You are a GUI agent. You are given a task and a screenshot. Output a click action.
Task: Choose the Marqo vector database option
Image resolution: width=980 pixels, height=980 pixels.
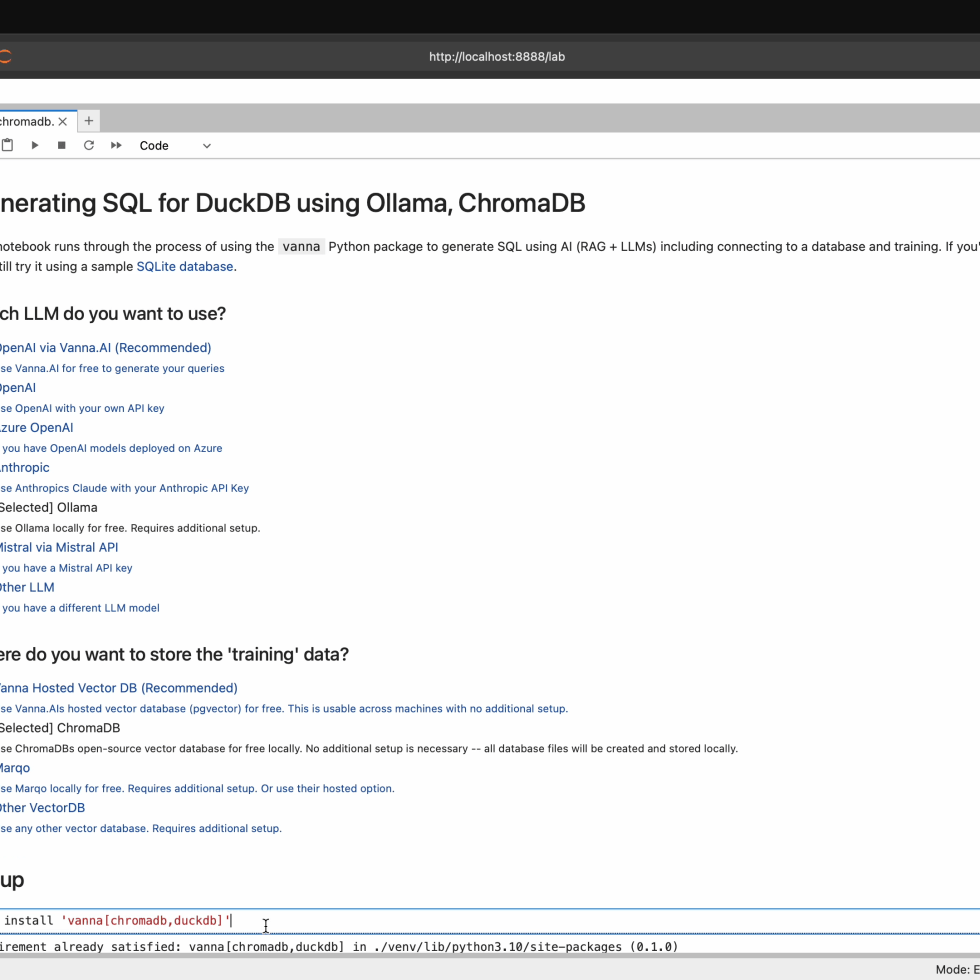click(15, 768)
